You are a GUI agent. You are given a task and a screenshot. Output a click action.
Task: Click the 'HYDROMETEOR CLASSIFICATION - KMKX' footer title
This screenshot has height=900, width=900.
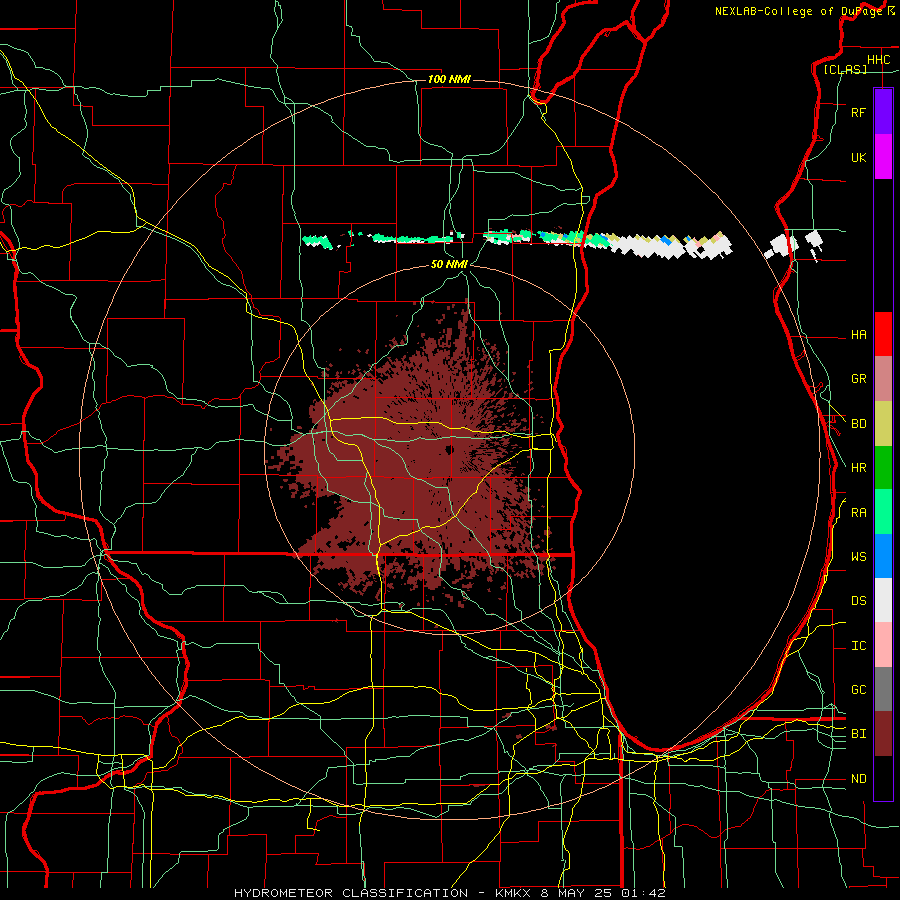[x=382, y=893]
